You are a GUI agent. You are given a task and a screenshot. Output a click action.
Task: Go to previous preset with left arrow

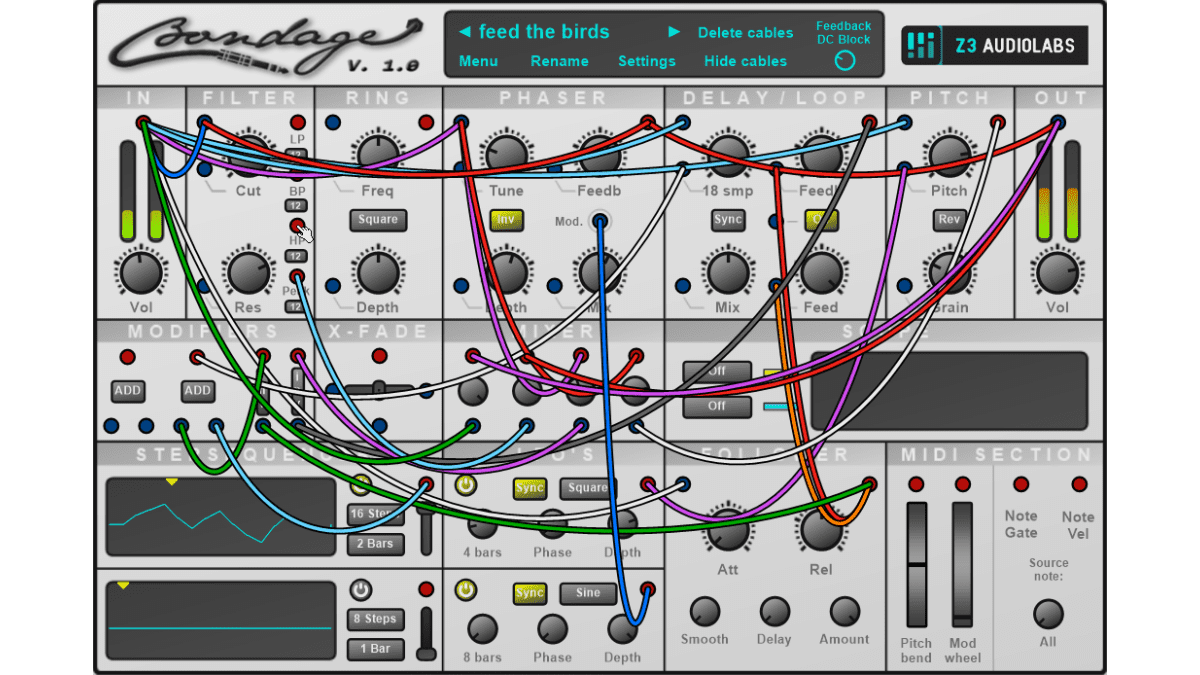tap(464, 32)
